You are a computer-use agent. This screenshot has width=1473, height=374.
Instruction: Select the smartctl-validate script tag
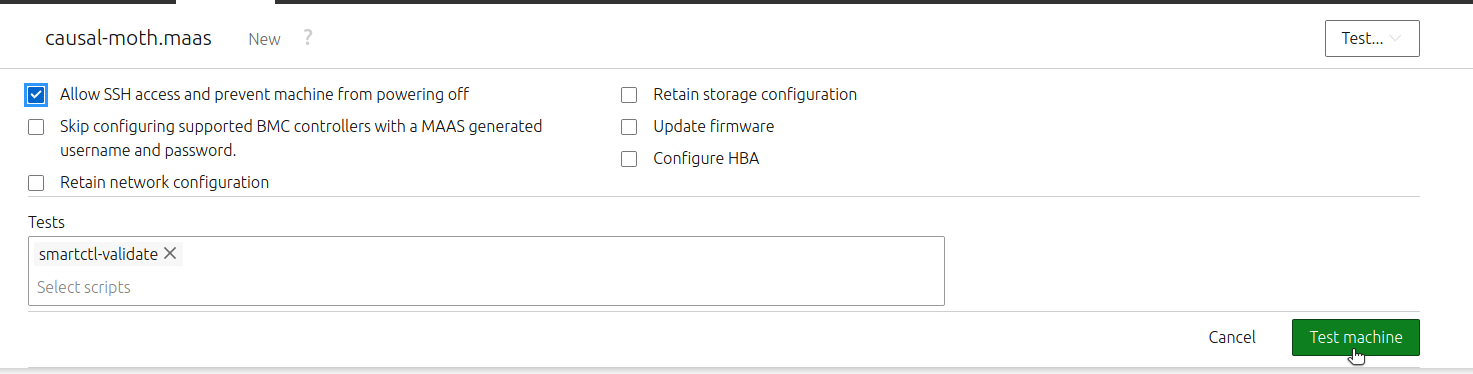98,254
